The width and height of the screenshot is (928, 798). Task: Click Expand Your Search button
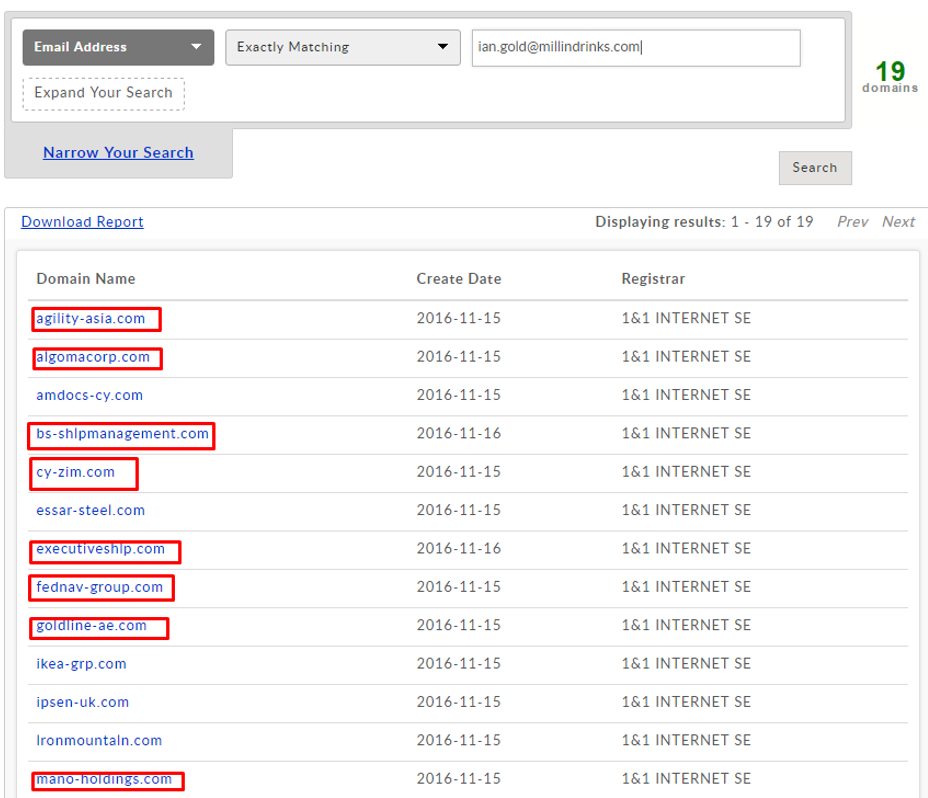pyautogui.click(x=104, y=94)
